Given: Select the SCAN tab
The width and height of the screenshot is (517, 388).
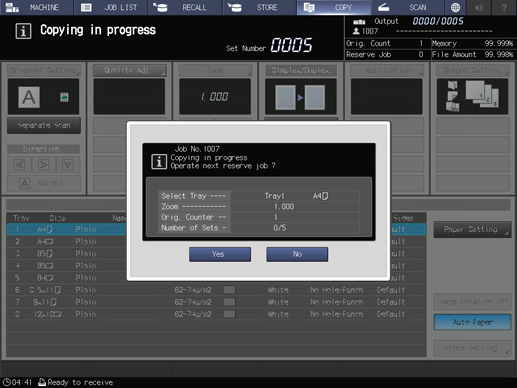Looking at the screenshot, I should pos(407,7).
